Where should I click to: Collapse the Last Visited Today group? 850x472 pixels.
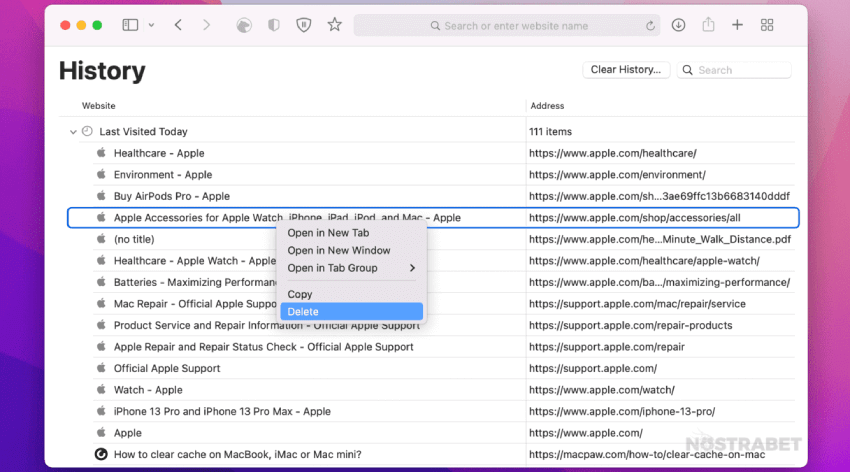73,132
